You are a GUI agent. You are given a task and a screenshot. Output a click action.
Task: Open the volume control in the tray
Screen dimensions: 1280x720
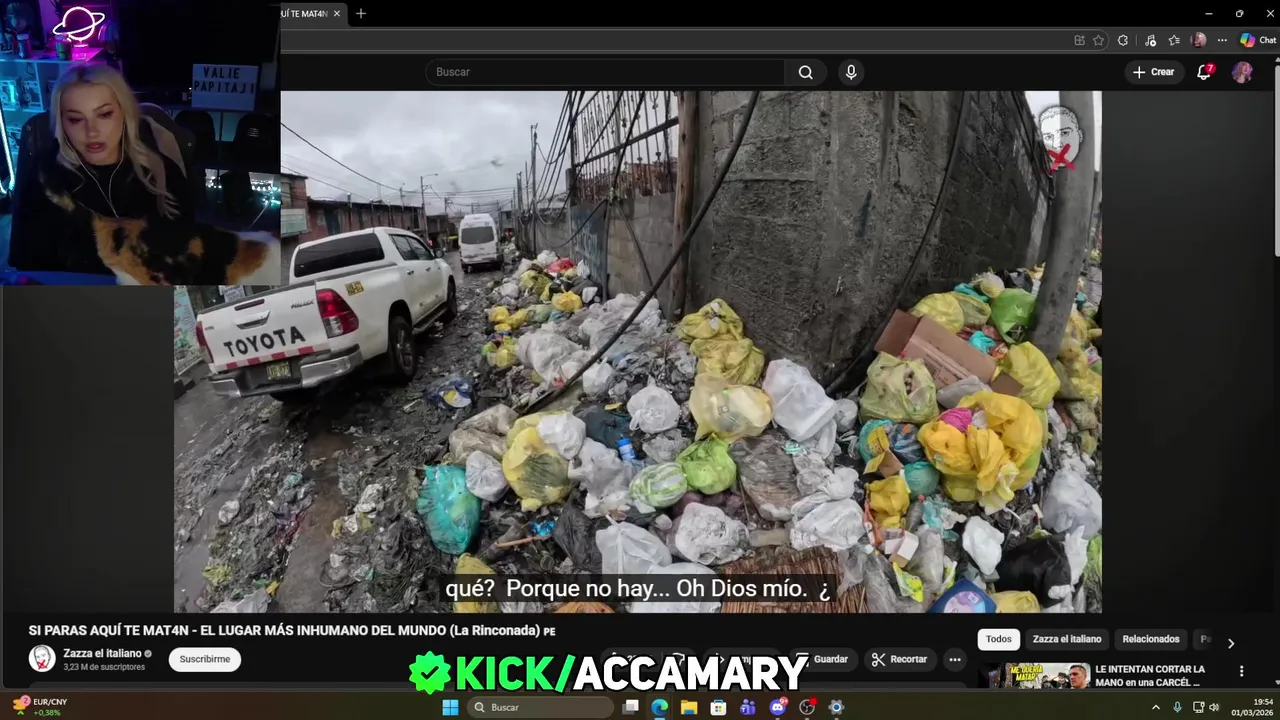[x=1215, y=707]
